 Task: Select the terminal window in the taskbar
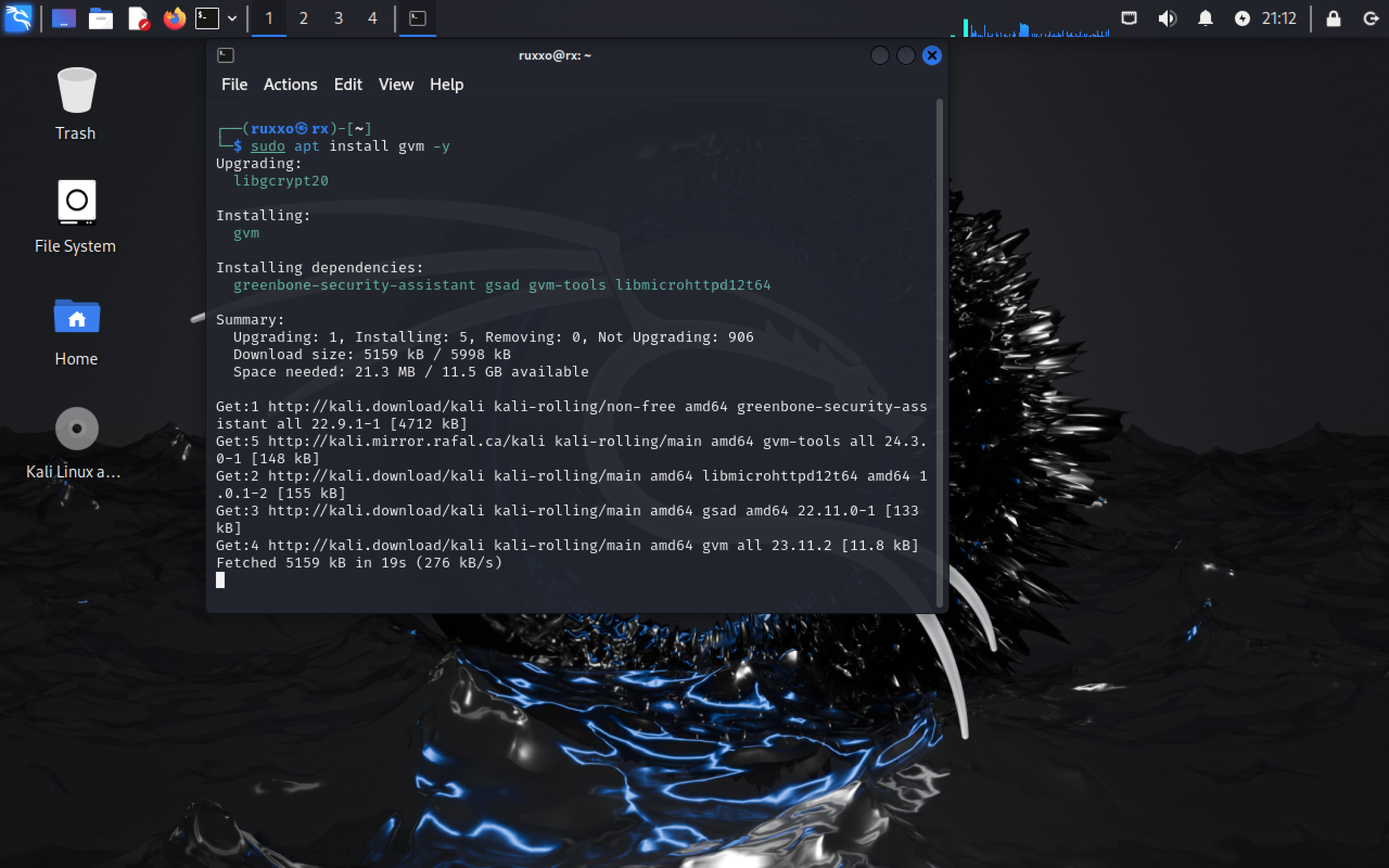click(417, 18)
